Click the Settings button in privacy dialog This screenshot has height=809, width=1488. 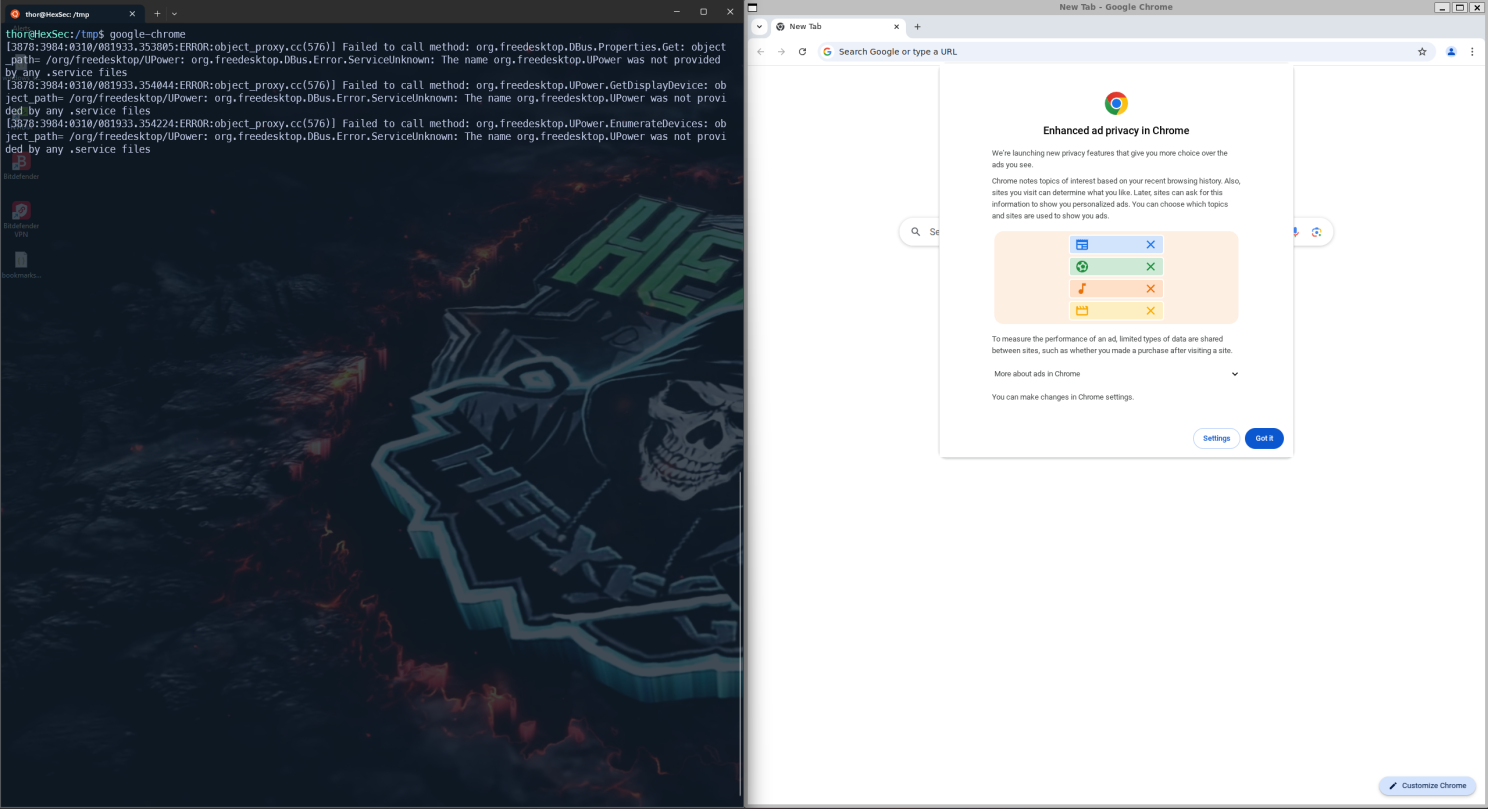point(1216,438)
